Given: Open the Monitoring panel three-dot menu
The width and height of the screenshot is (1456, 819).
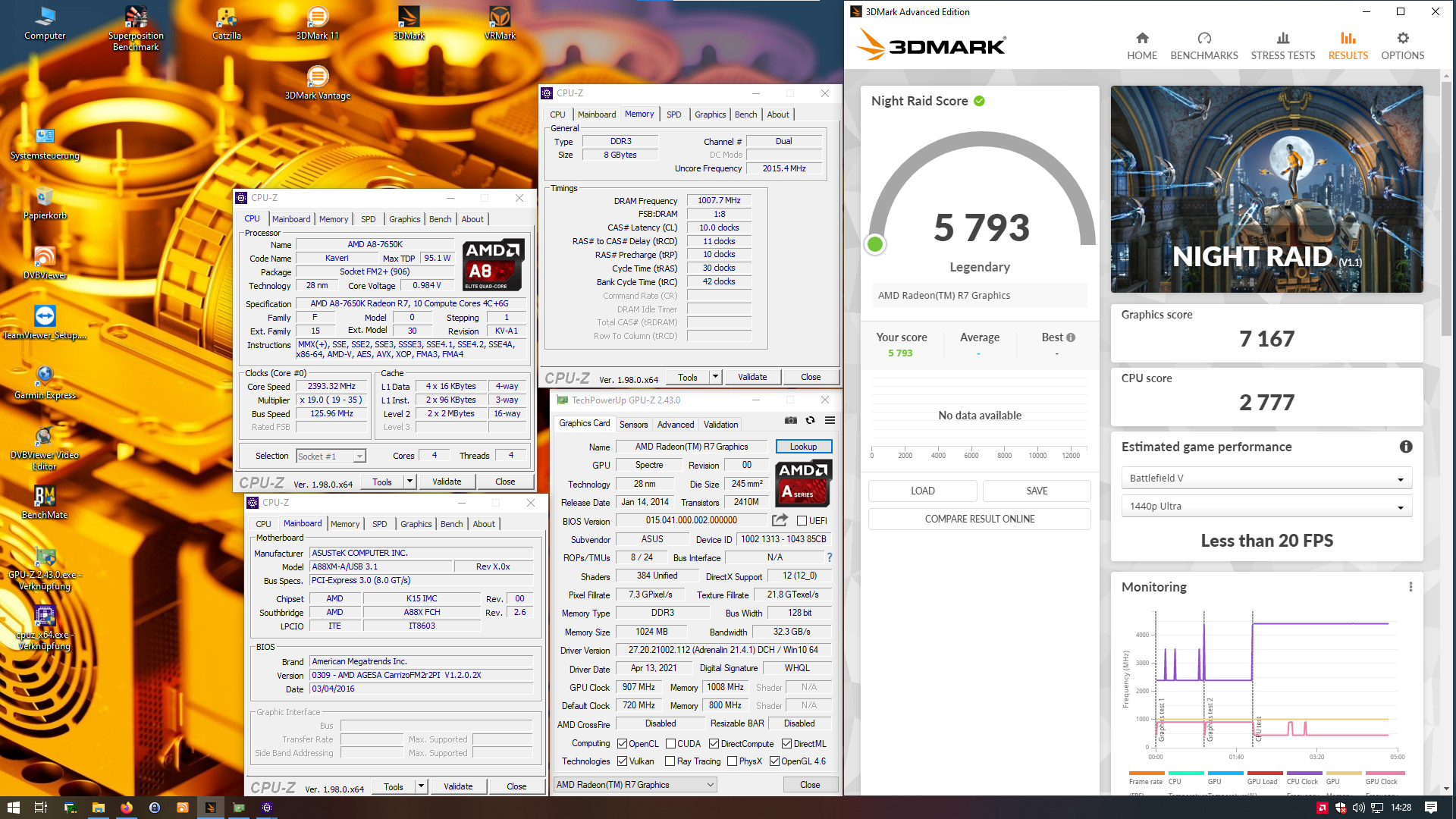Looking at the screenshot, I should tap(1410, 587).
